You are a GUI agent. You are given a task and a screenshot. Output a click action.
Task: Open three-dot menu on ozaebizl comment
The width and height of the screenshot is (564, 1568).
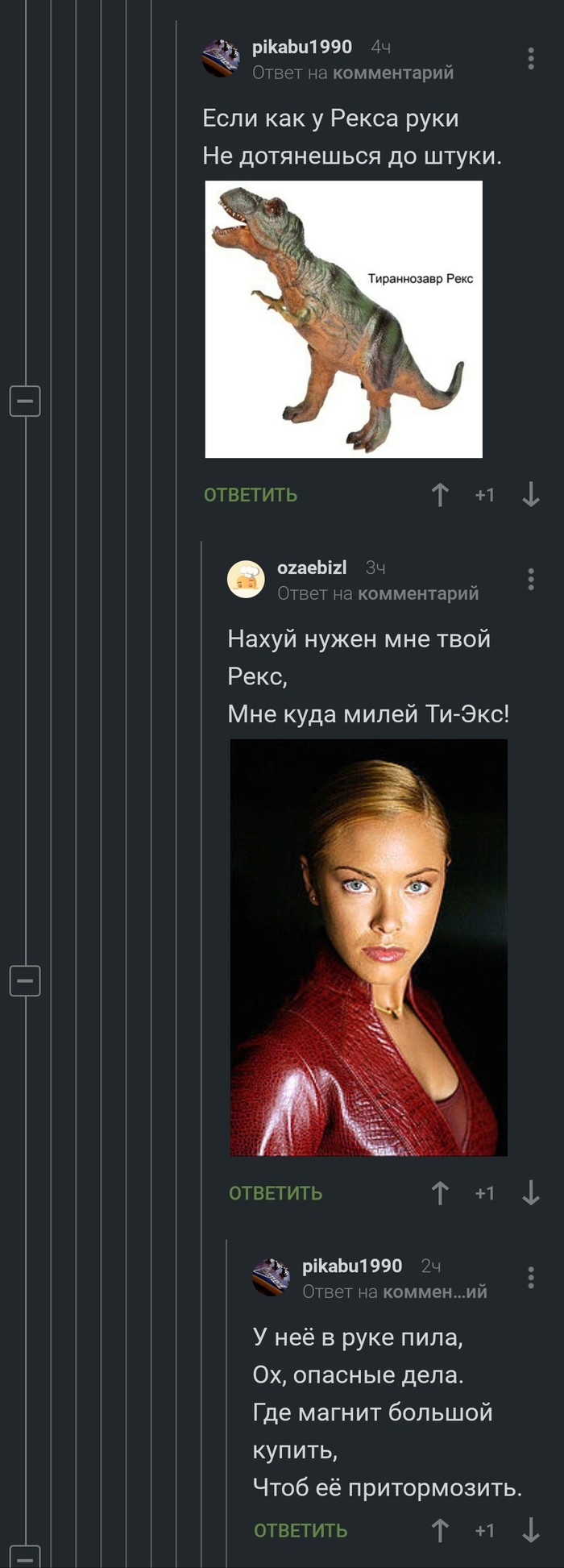pos(530,579)
